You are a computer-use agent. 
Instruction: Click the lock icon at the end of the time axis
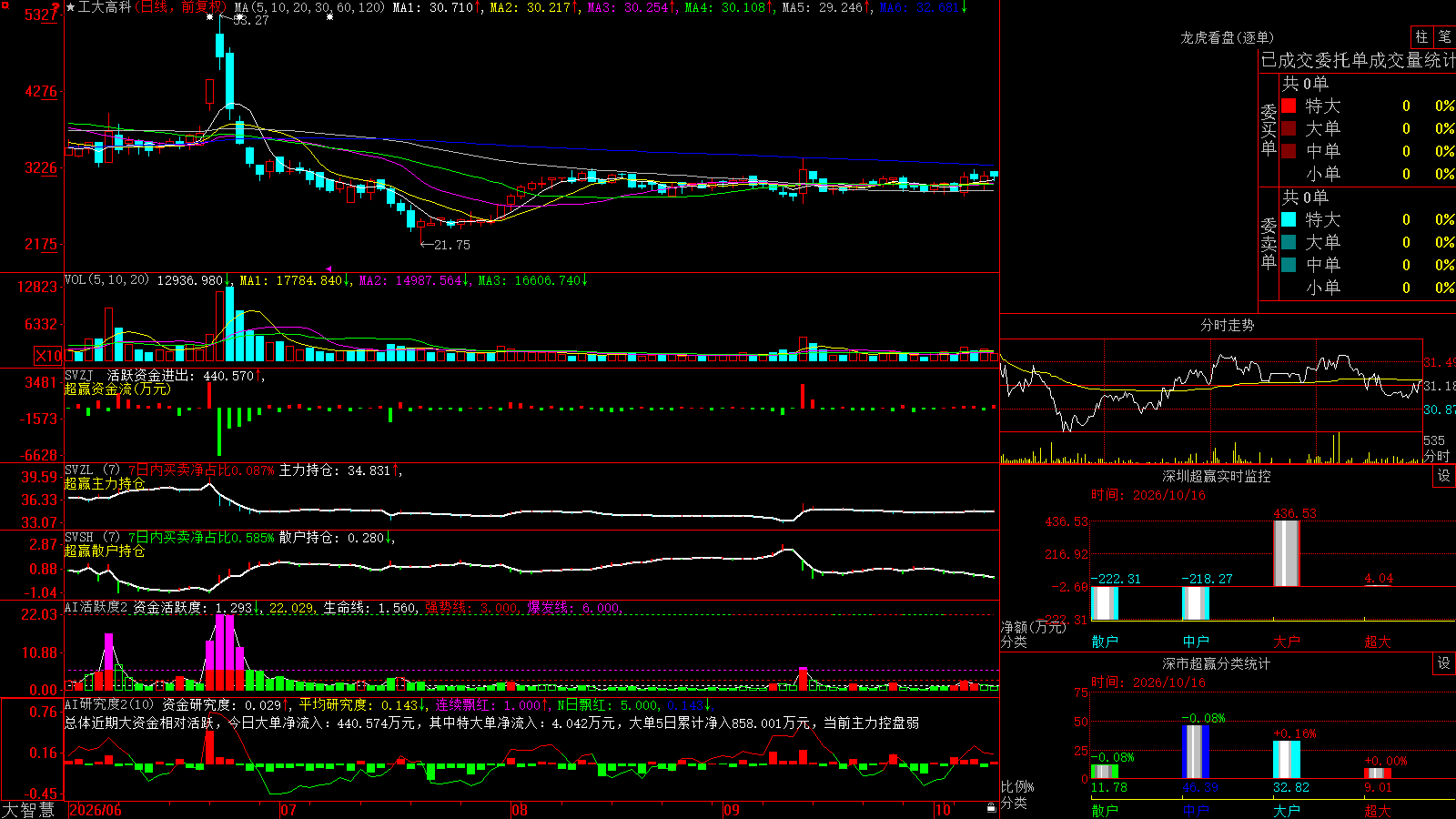[x=992, y=808]
